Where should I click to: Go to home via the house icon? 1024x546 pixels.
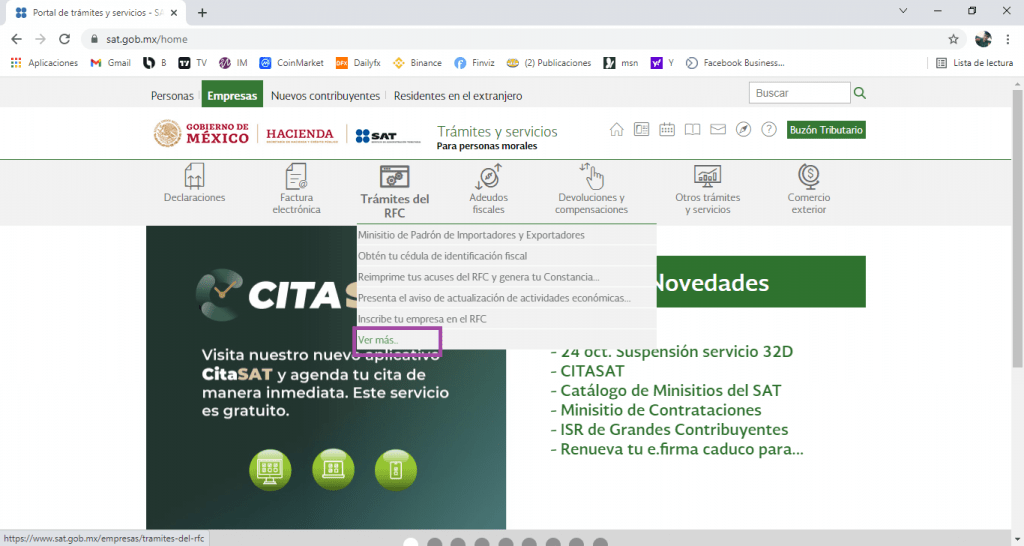pos(616,129)
